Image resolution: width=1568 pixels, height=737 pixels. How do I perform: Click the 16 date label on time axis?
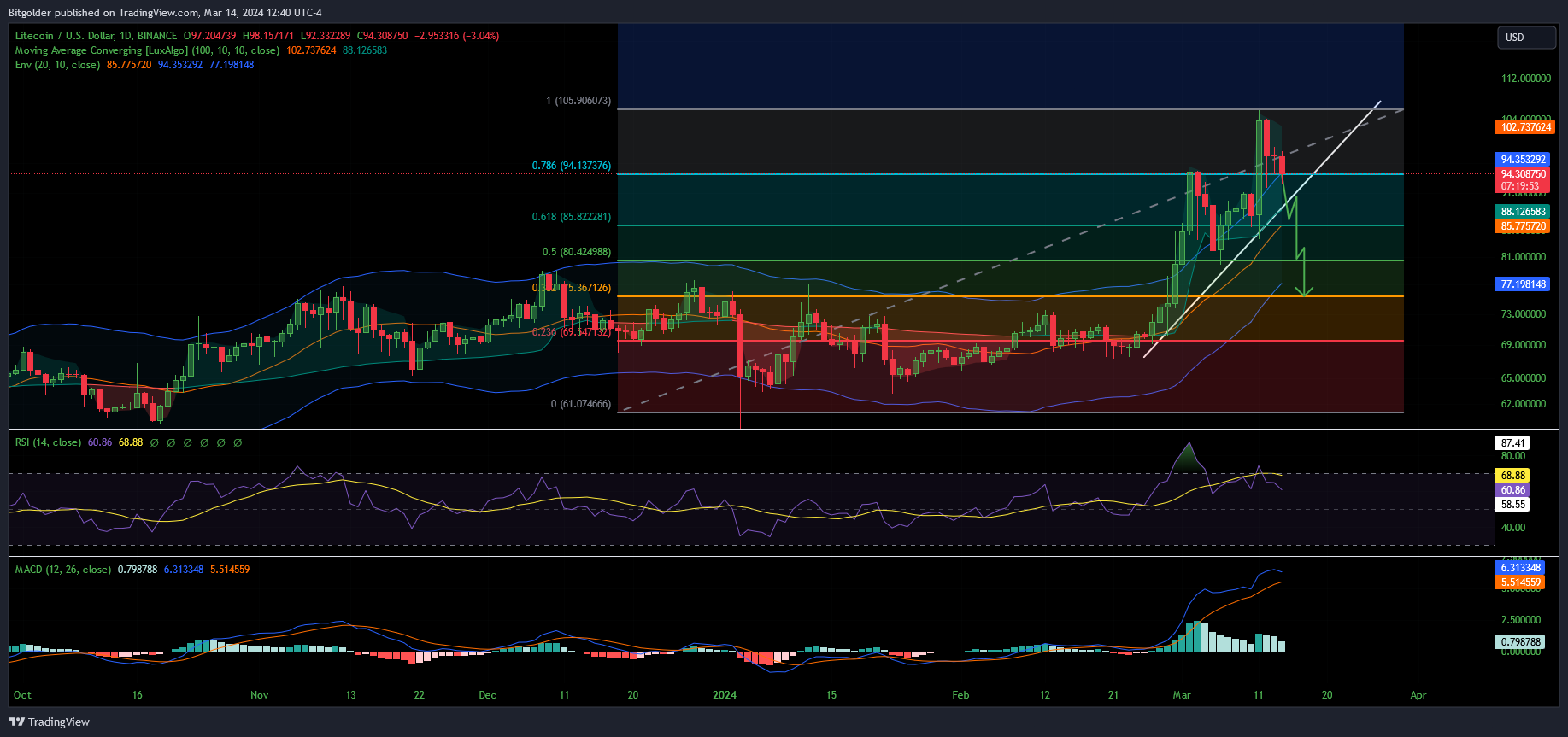coord(138,695)
